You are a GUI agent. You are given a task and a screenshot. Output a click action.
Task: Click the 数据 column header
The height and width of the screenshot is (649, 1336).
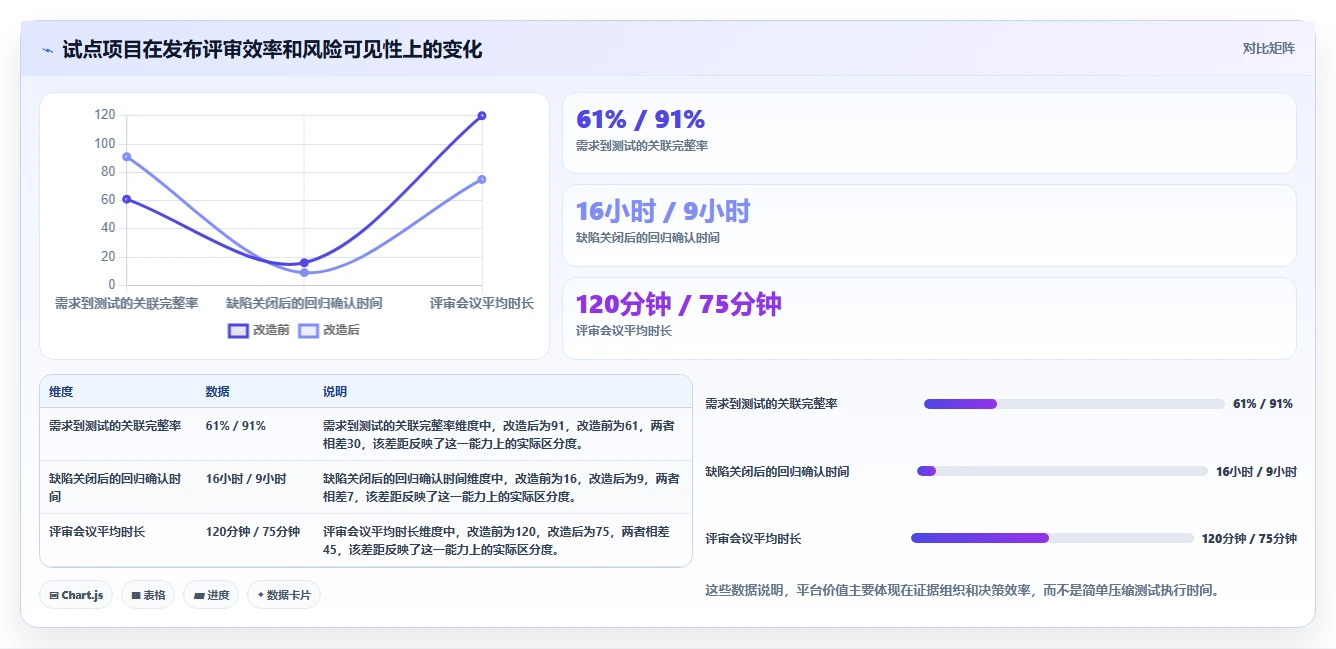(x=218, y=392)
